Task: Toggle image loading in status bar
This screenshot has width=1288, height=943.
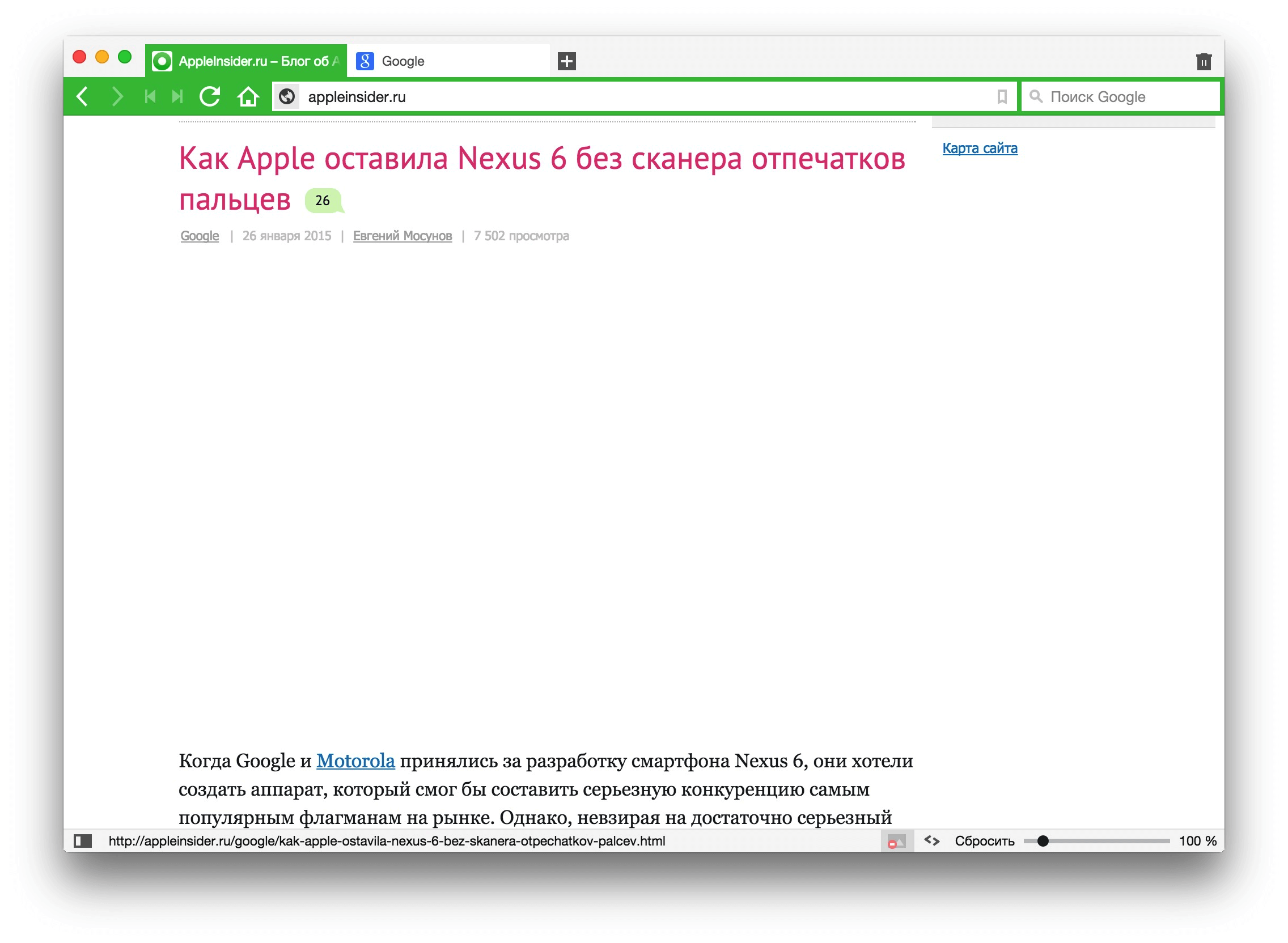Action: coord(897,842)
